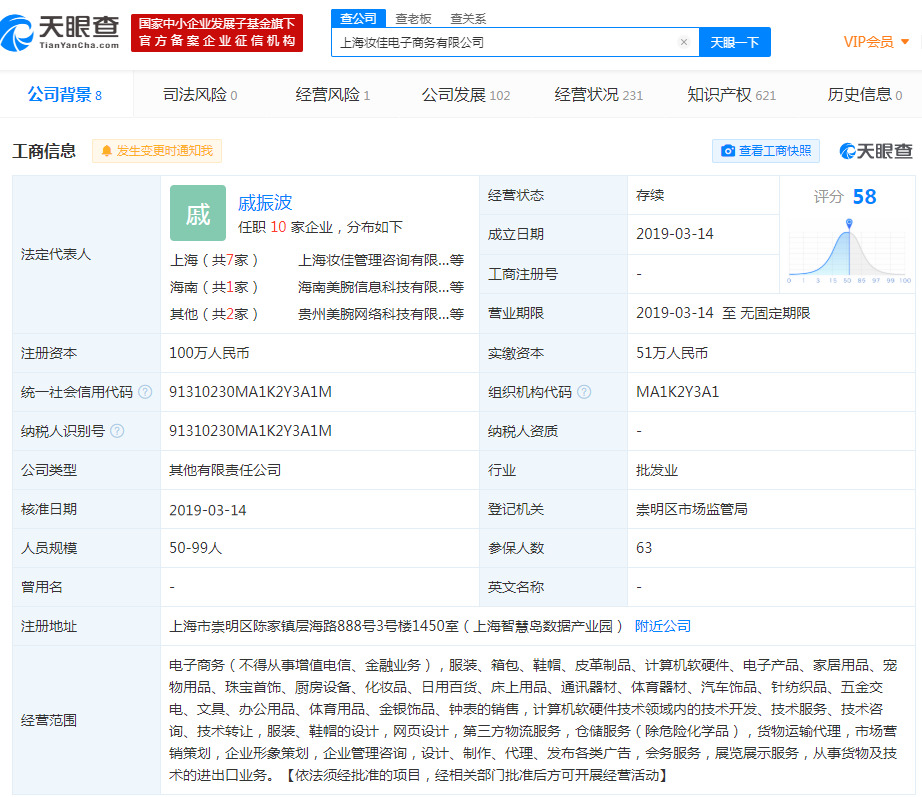922x797 pixels.
Task: Open 附近公司 link
Action: click(x=663, y=626)
